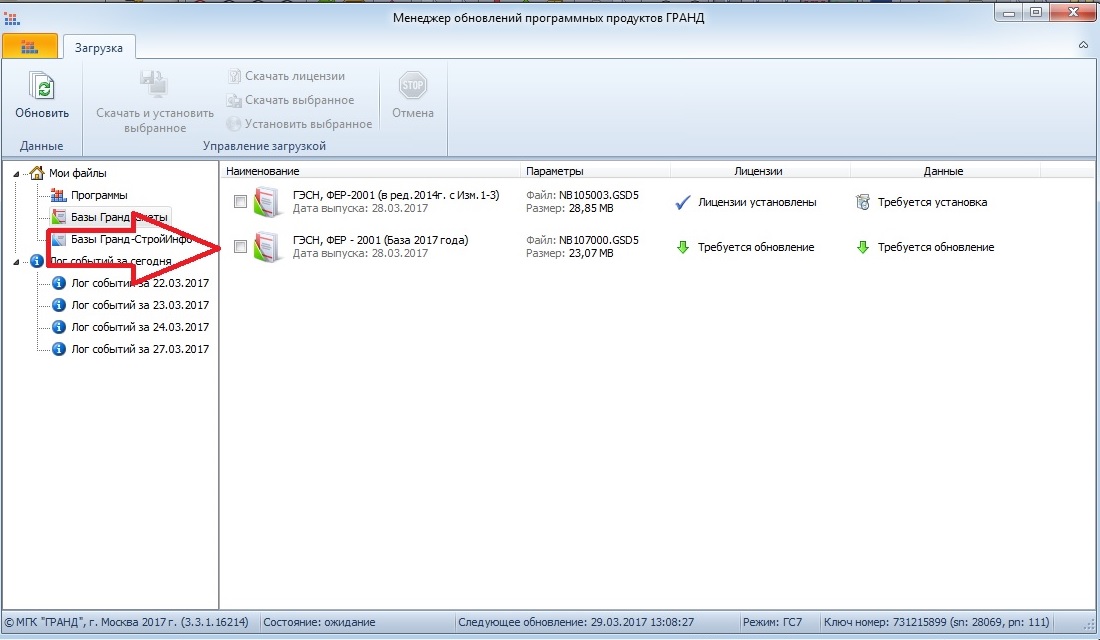The width and height of the screenshot is (1100, 640).
Task: Click the Требуется установка text
Action: [932, 202]
